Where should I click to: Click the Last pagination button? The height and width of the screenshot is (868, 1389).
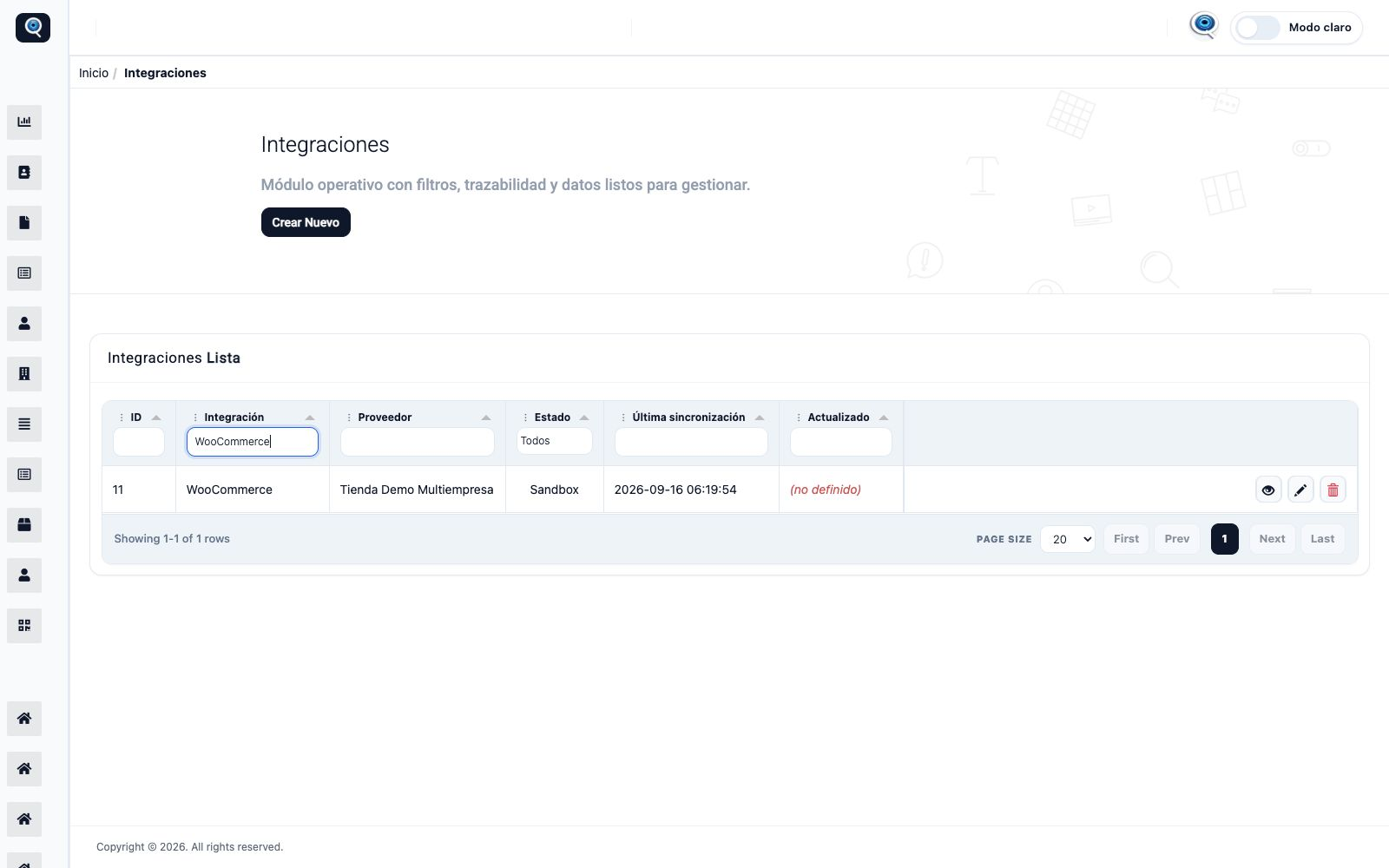(x=1323, y=539)
